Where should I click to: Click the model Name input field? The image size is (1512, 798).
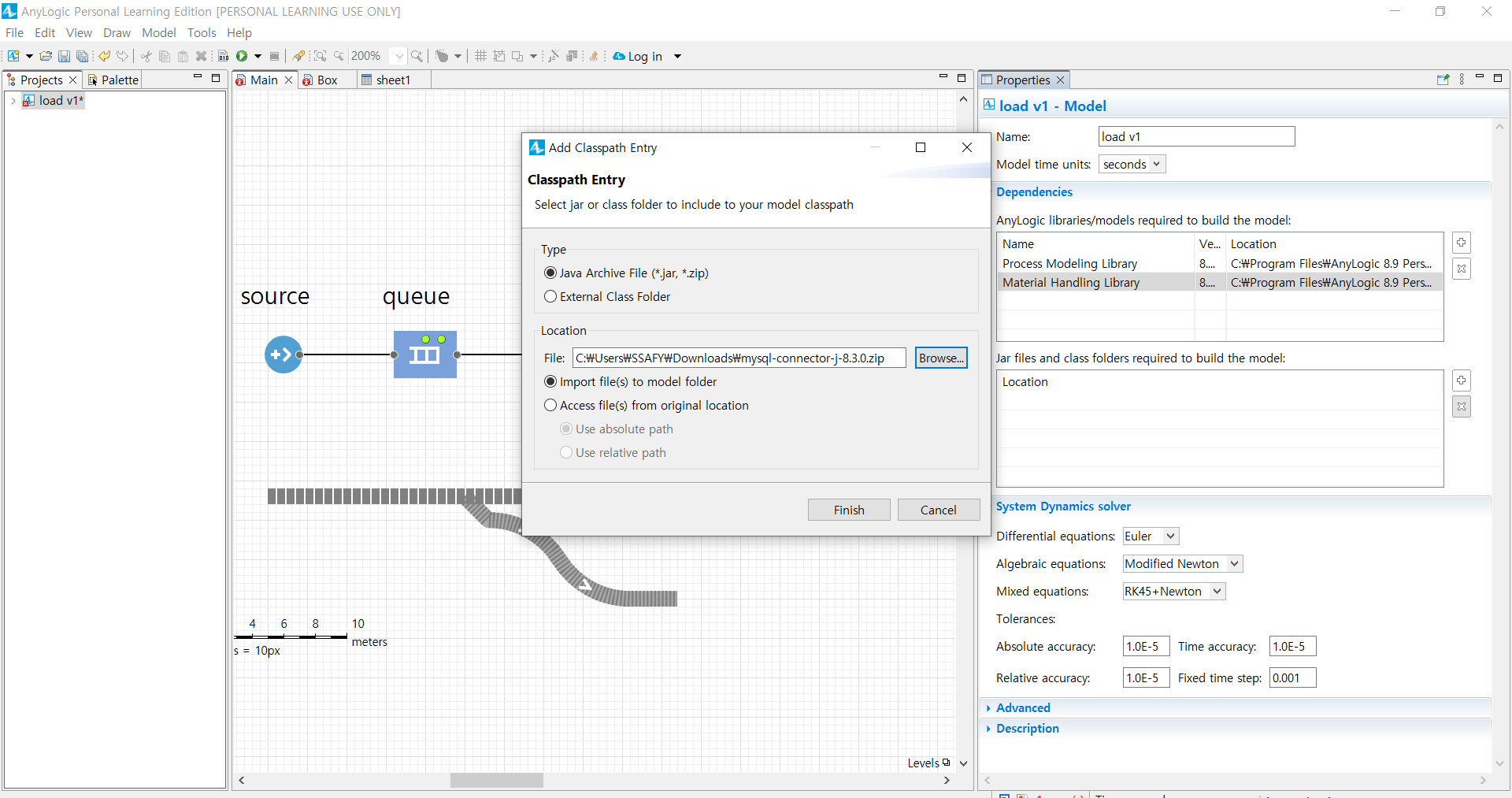coord(1196,136)
